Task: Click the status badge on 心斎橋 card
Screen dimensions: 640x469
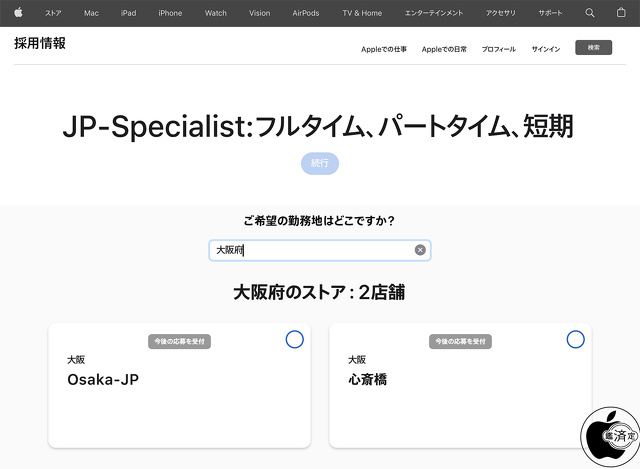Action: click(460, 341)
